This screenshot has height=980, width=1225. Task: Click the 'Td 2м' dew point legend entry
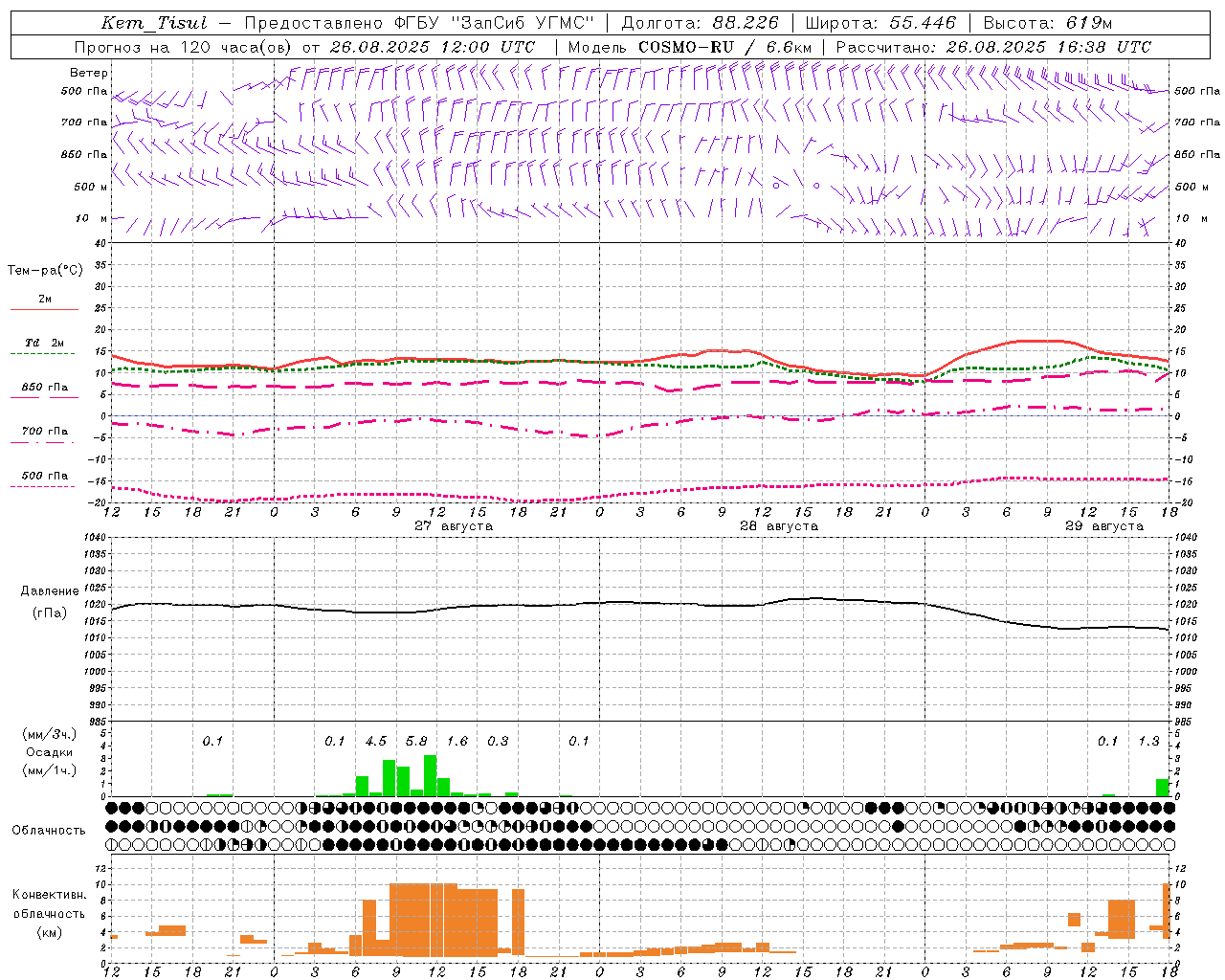coord(45,343)
